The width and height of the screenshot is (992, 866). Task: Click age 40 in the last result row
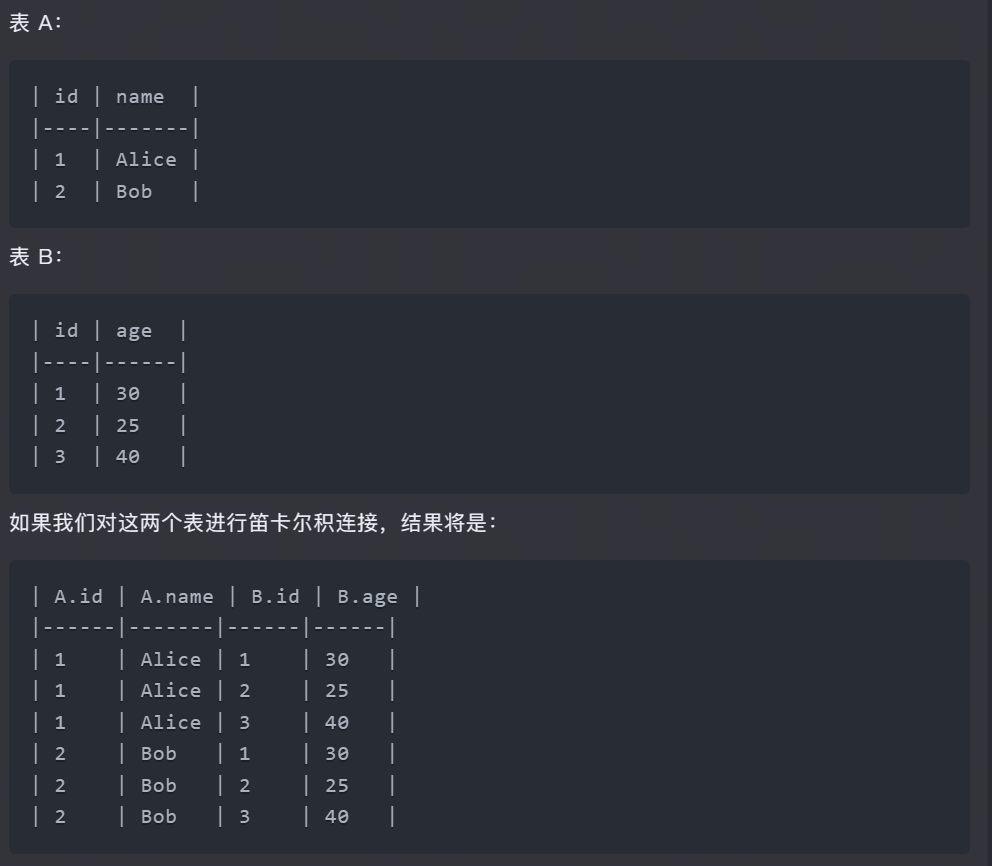[x=337, y=817]
